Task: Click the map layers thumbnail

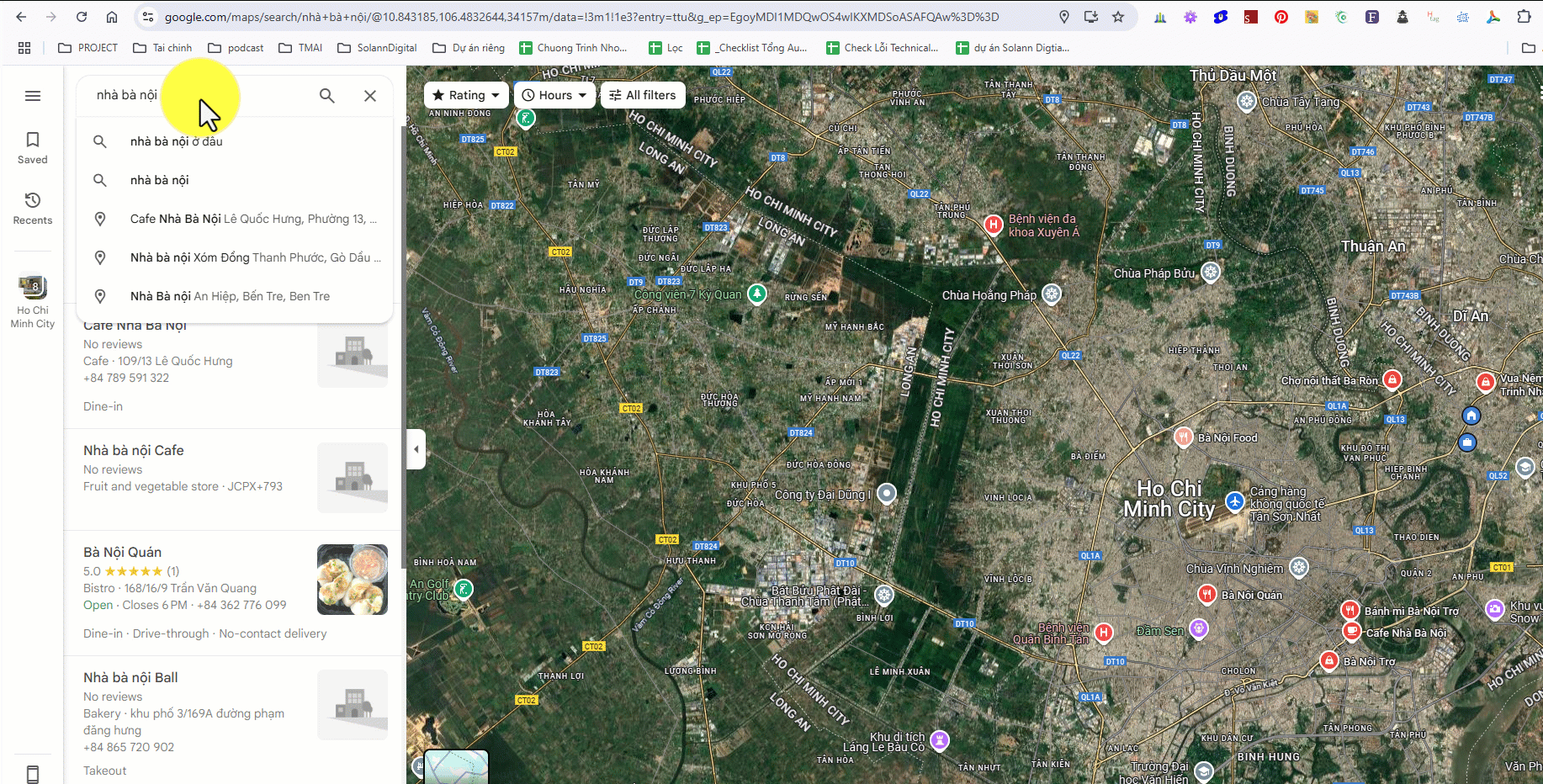Action: [x=456, y=766]
